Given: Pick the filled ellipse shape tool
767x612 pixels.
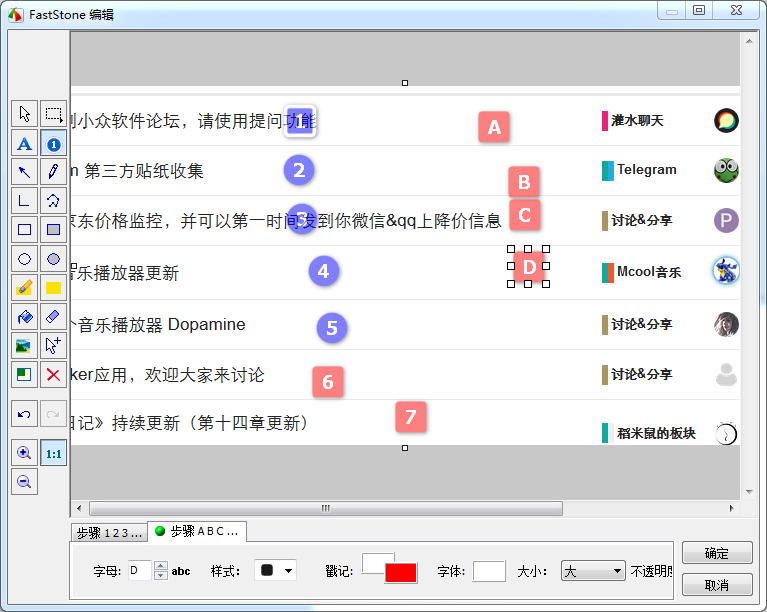Looking at the screenshot, I should pos(54,259).
